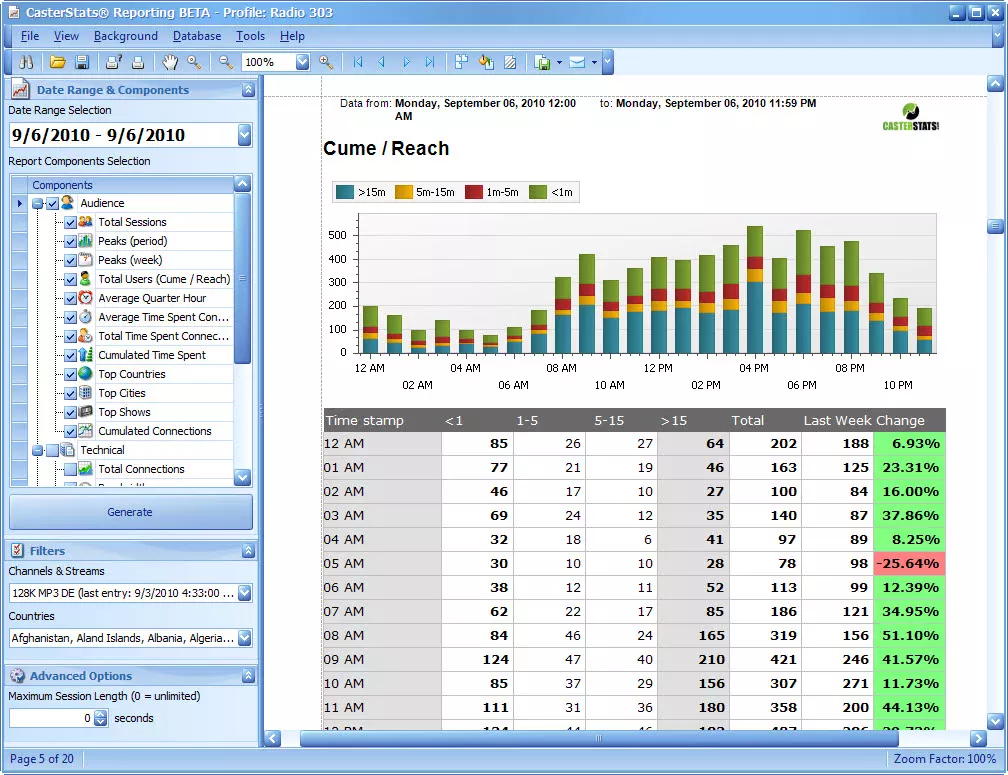Image resolution: width=1008 pixels, height=775 pixels.
Task: Open the Database menu
Action: click(x=197, y=36)
